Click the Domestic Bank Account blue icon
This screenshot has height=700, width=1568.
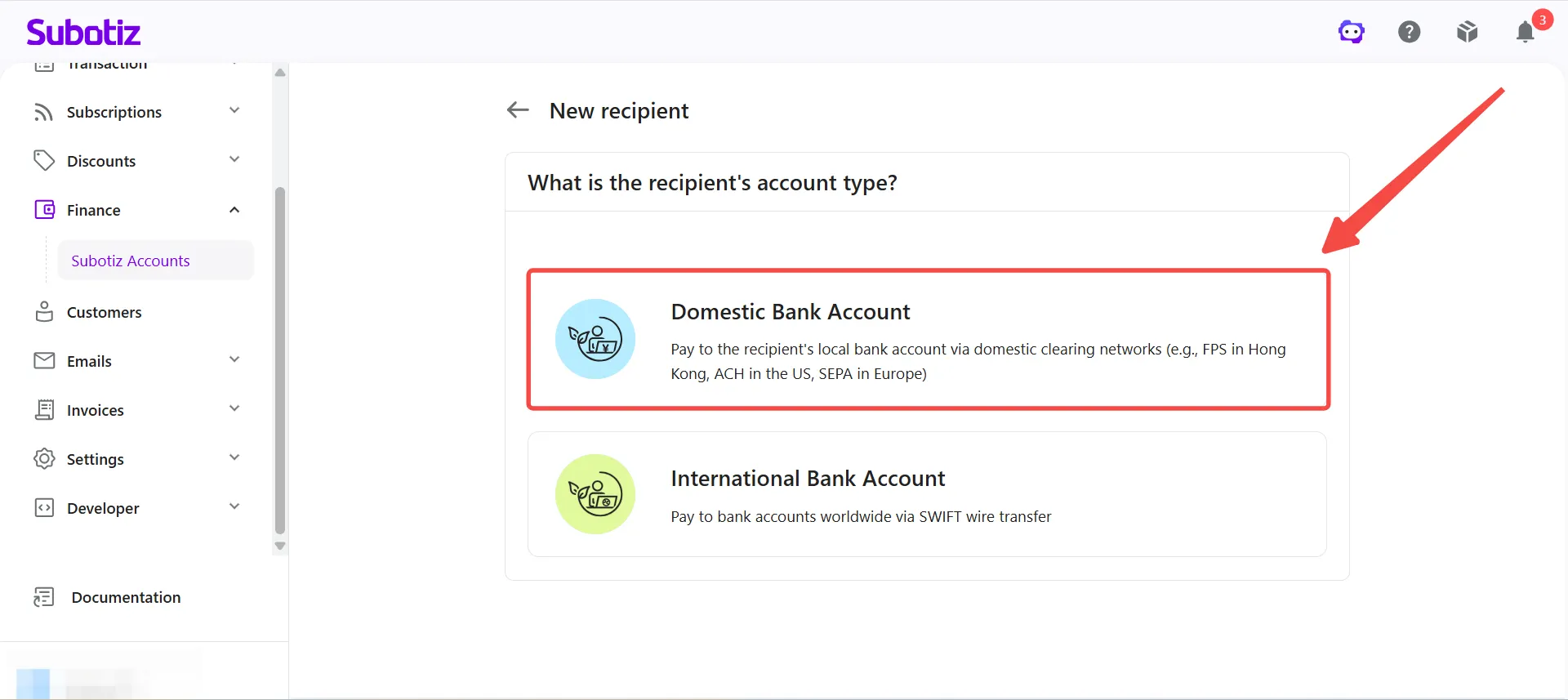point(595,339)
